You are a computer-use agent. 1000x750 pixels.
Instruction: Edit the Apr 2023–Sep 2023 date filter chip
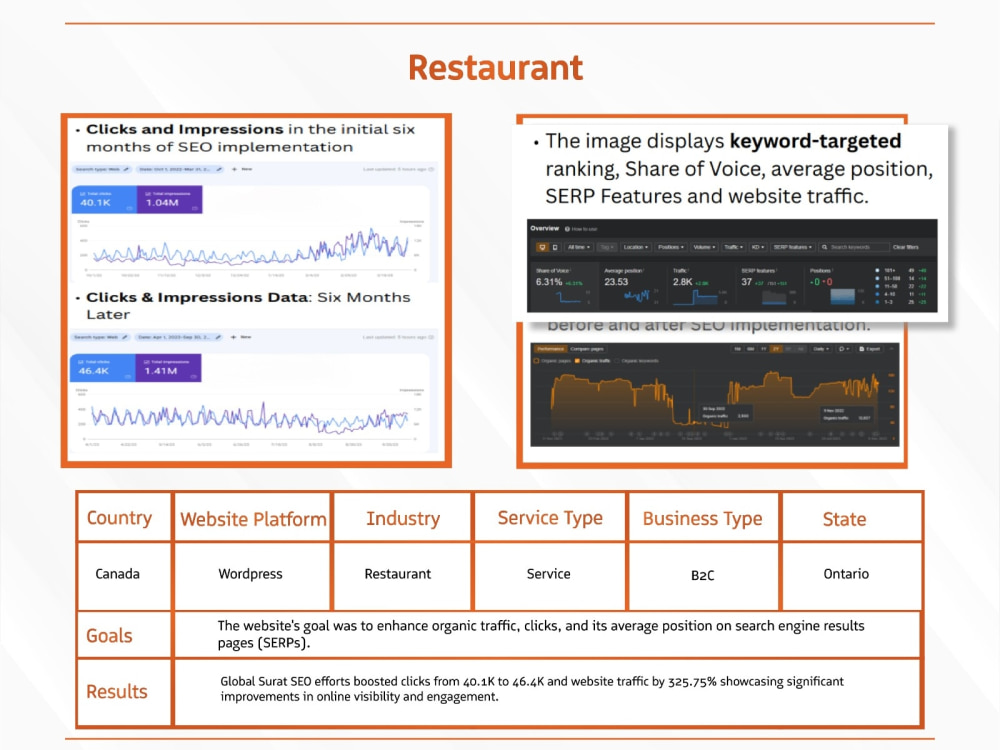(179, 337)
